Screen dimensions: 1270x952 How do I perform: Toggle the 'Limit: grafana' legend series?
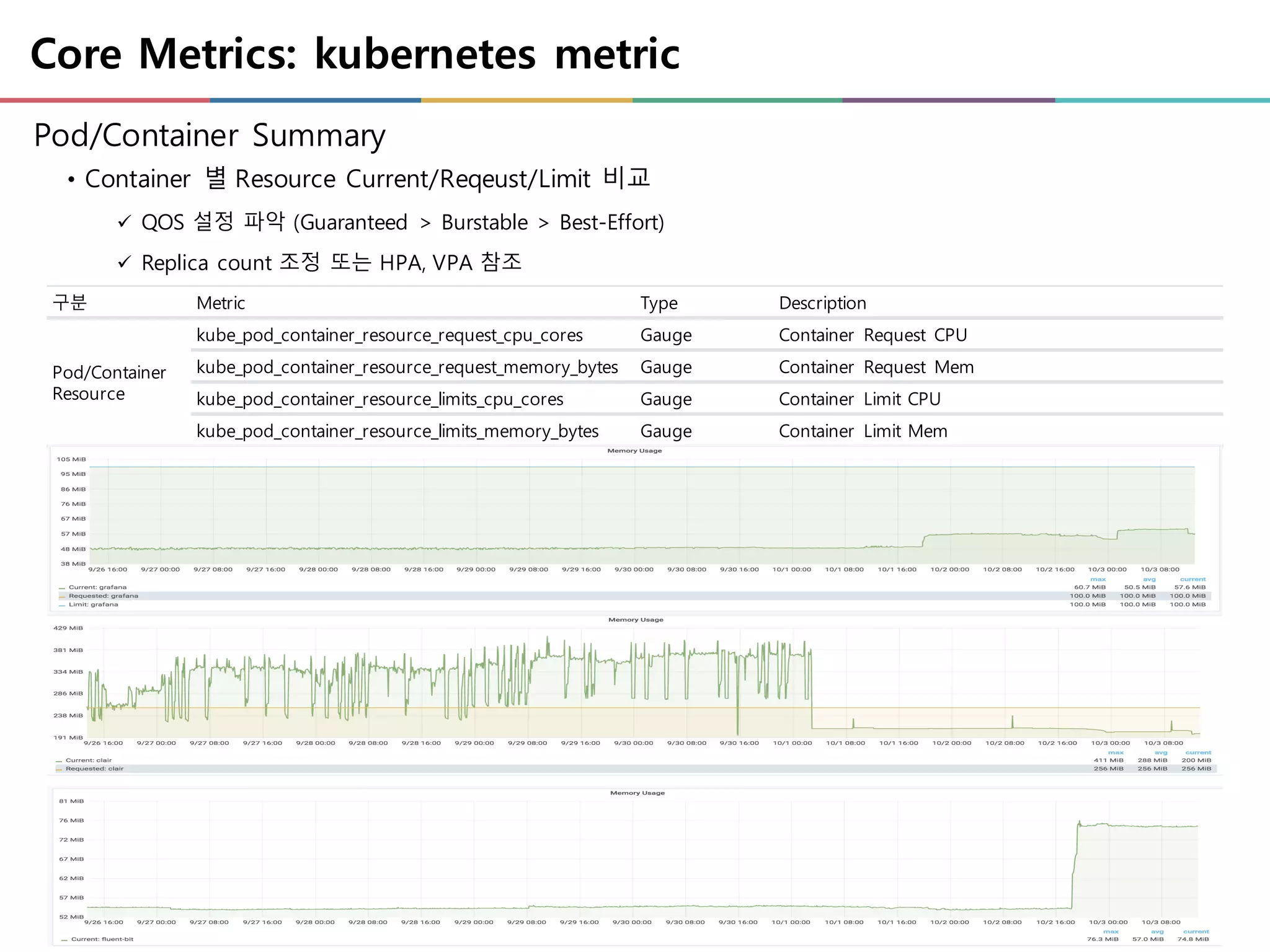[x=93, y=604]
